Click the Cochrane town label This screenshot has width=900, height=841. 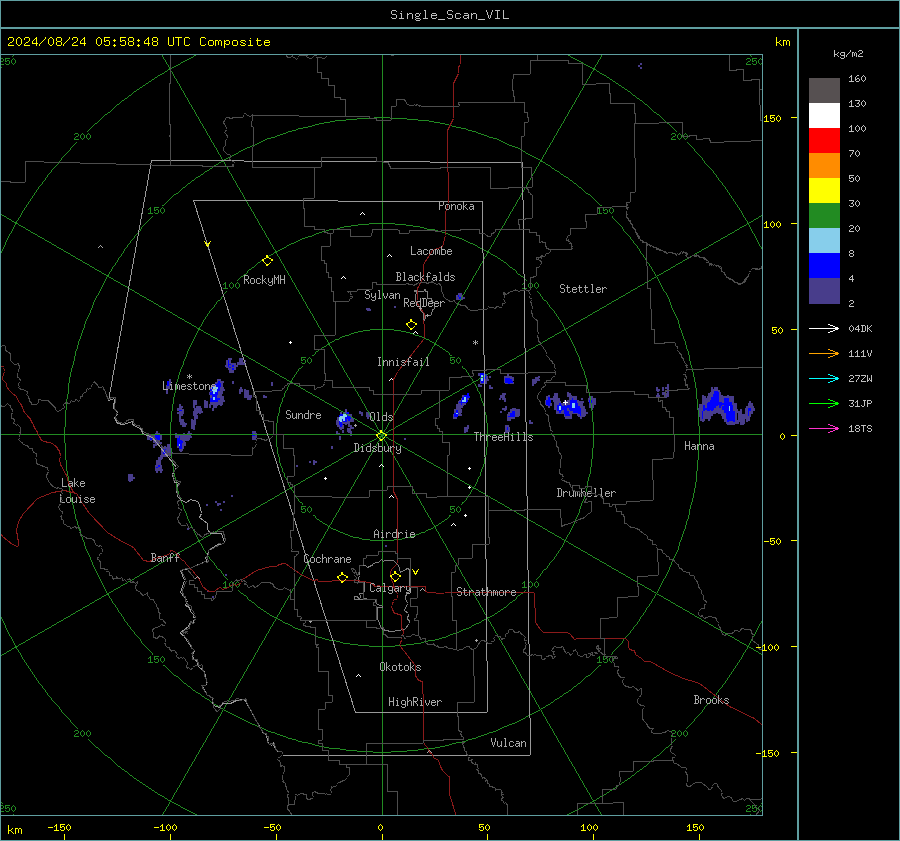coord(327,559)
